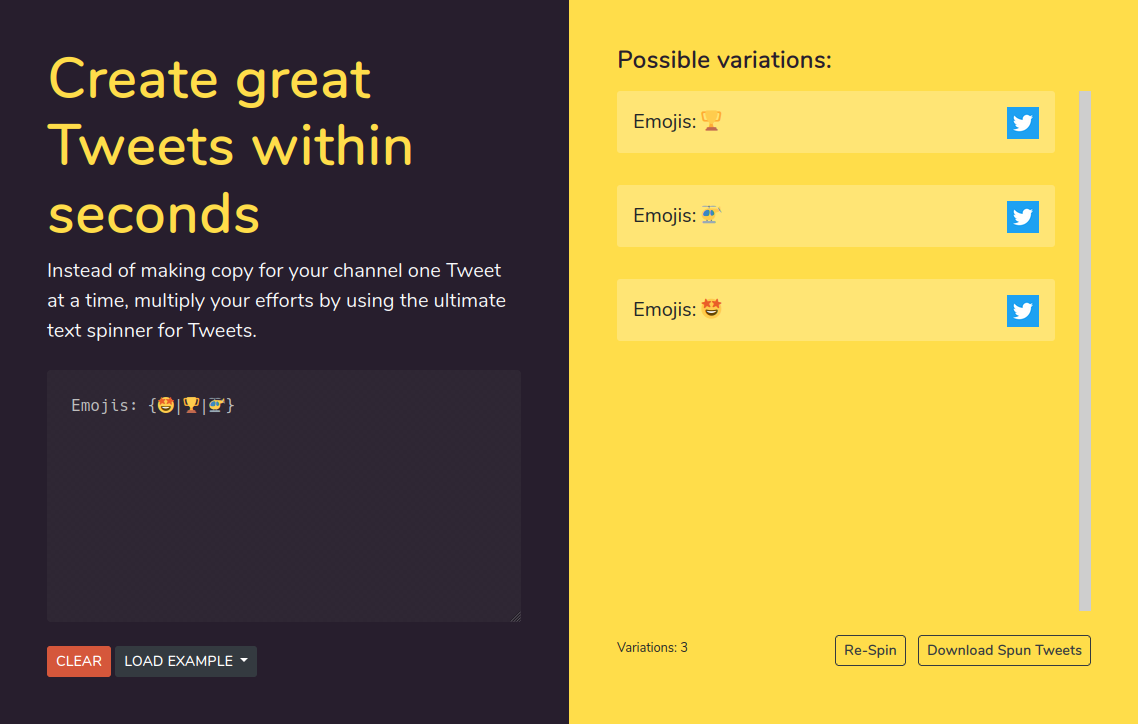This screenshot has height=724, width=1138.
Task: Click the 'Variations: 3' counter text
Action: click(x=652, y=647)
